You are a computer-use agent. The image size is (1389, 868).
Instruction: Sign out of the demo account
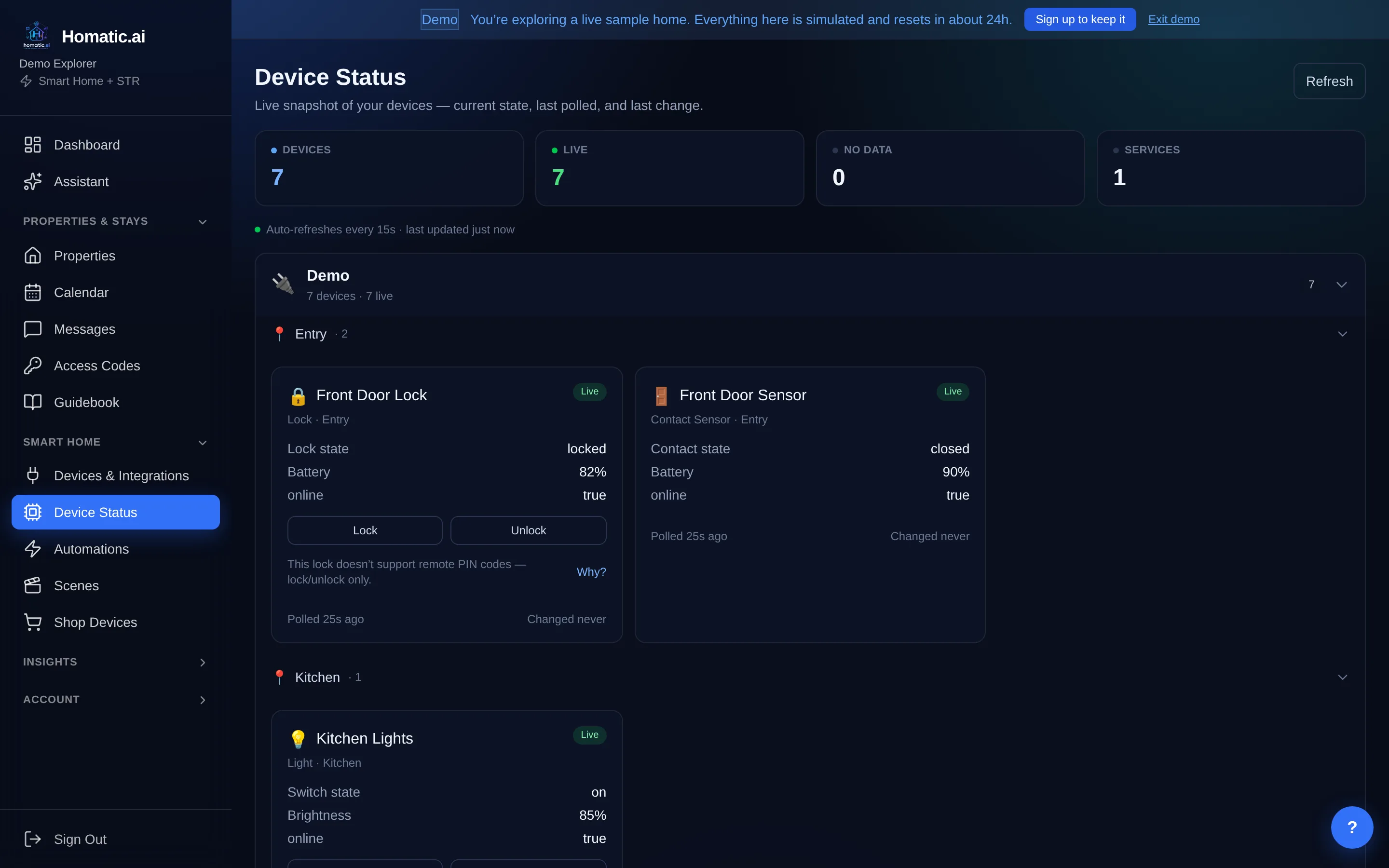[x=115, y=839]
